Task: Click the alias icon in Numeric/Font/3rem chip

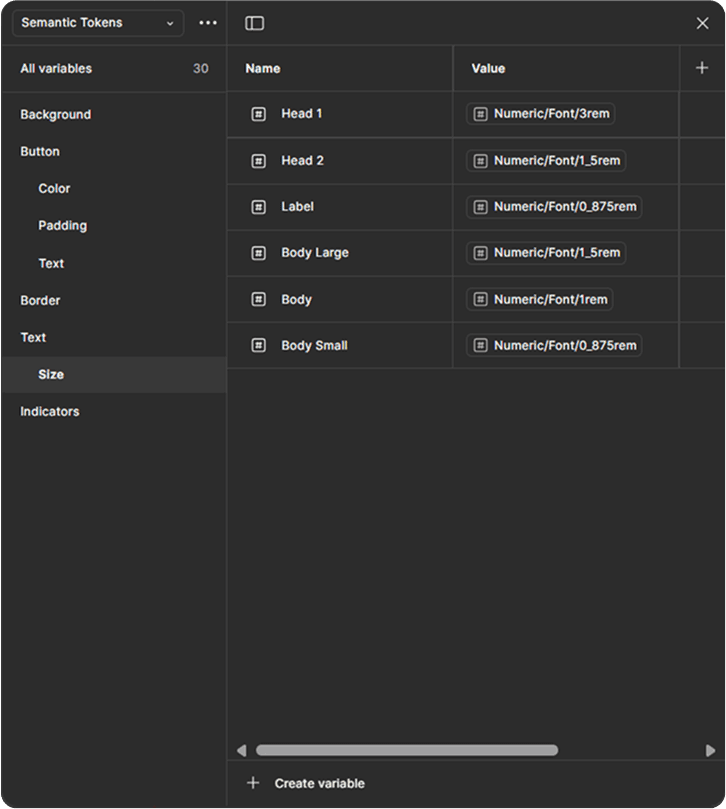Action: click(x=480, y=114)
